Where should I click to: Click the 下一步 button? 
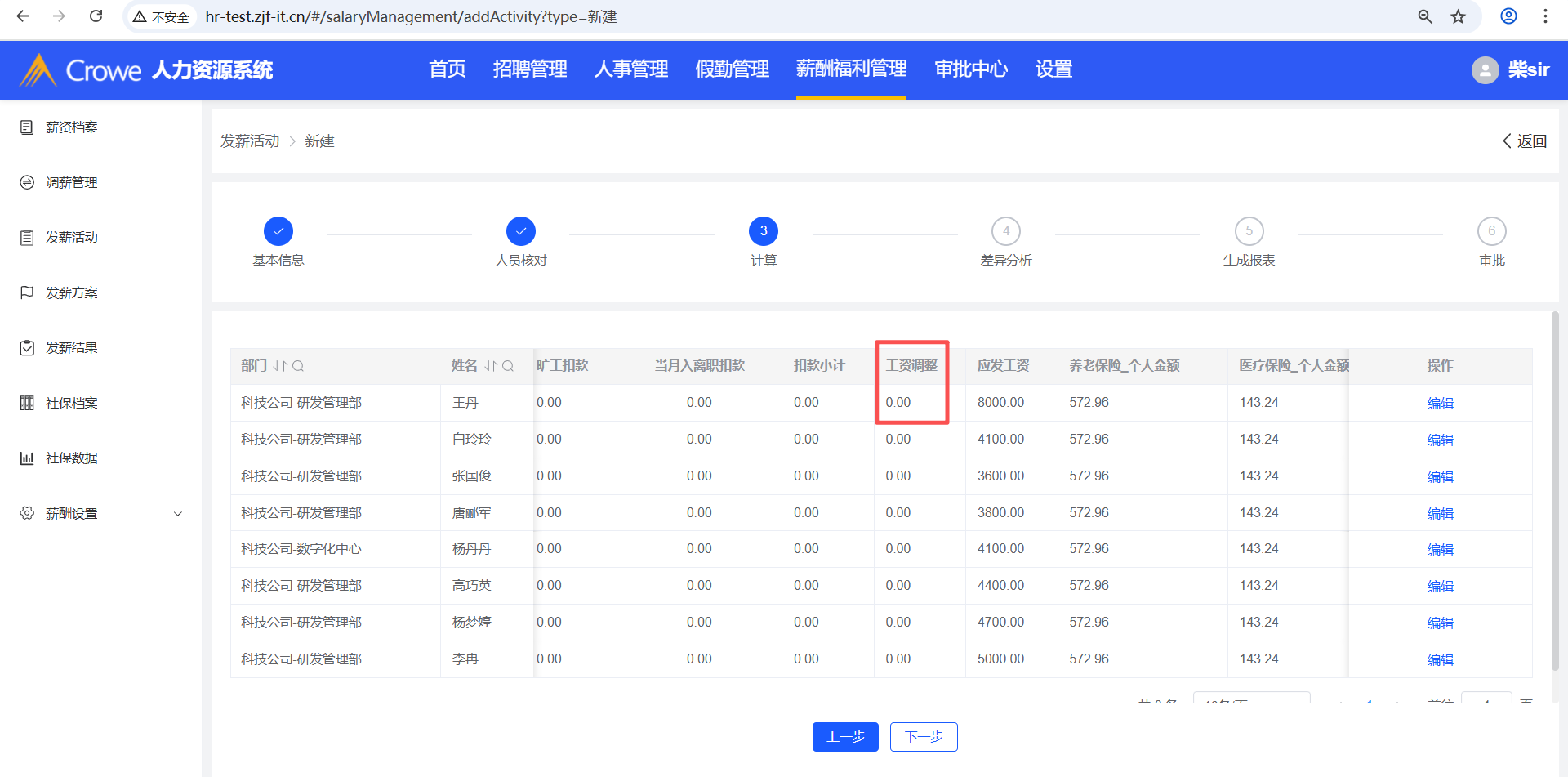click(923, 737)
